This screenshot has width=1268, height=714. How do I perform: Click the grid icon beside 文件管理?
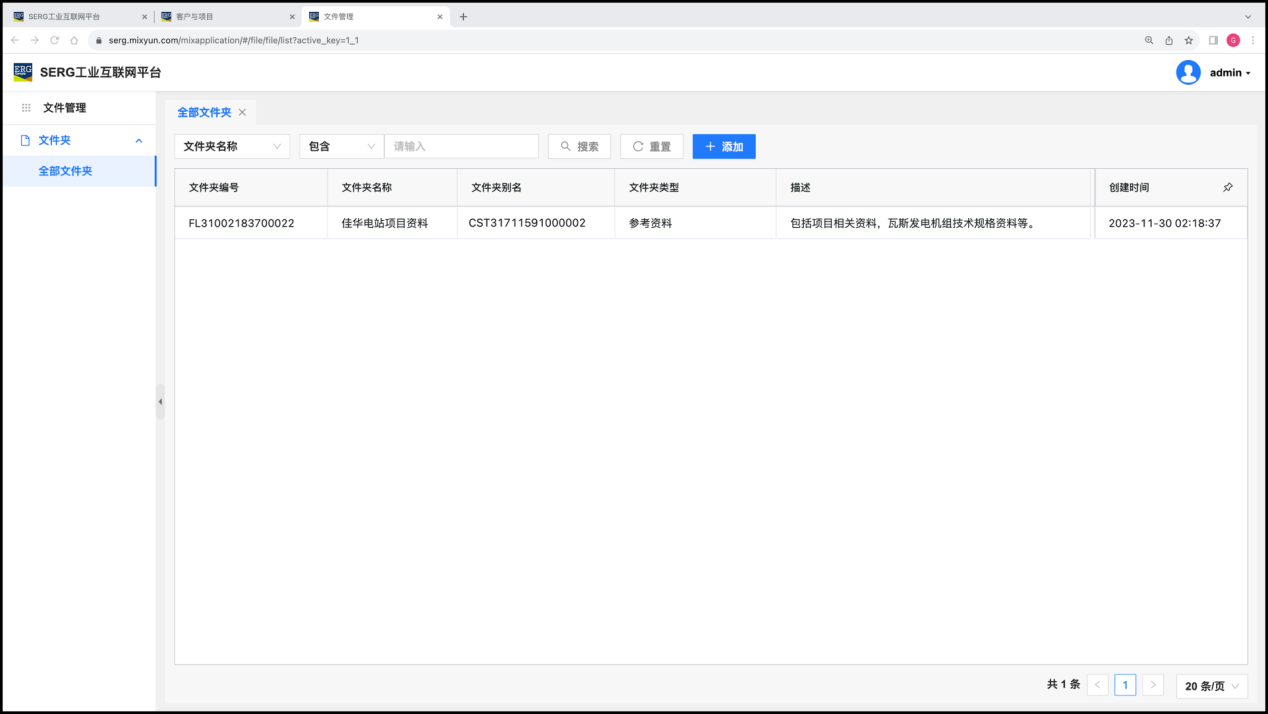(x=26, y=108)
